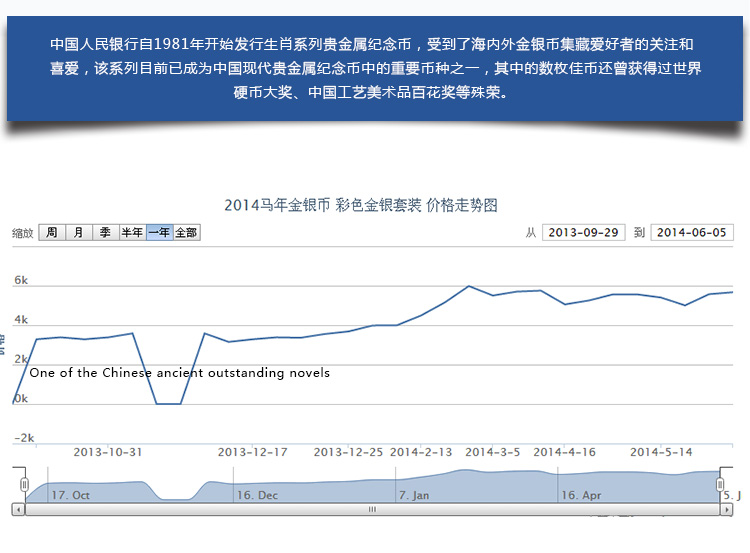Switch zoom range to 半年 (half year)
This screenshot has width=750, height=553.
pos(132,232)
